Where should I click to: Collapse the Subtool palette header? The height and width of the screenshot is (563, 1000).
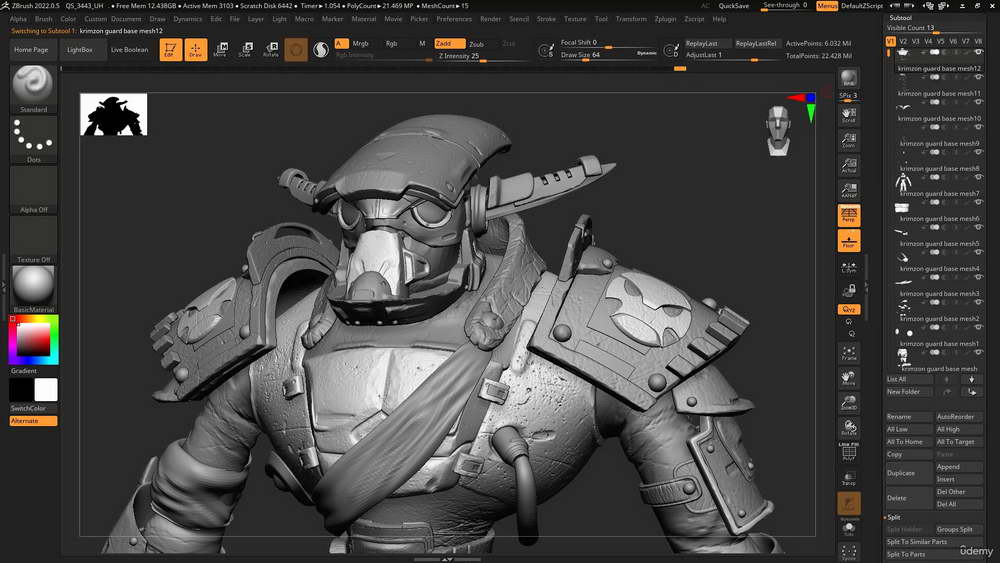[901, 18]
